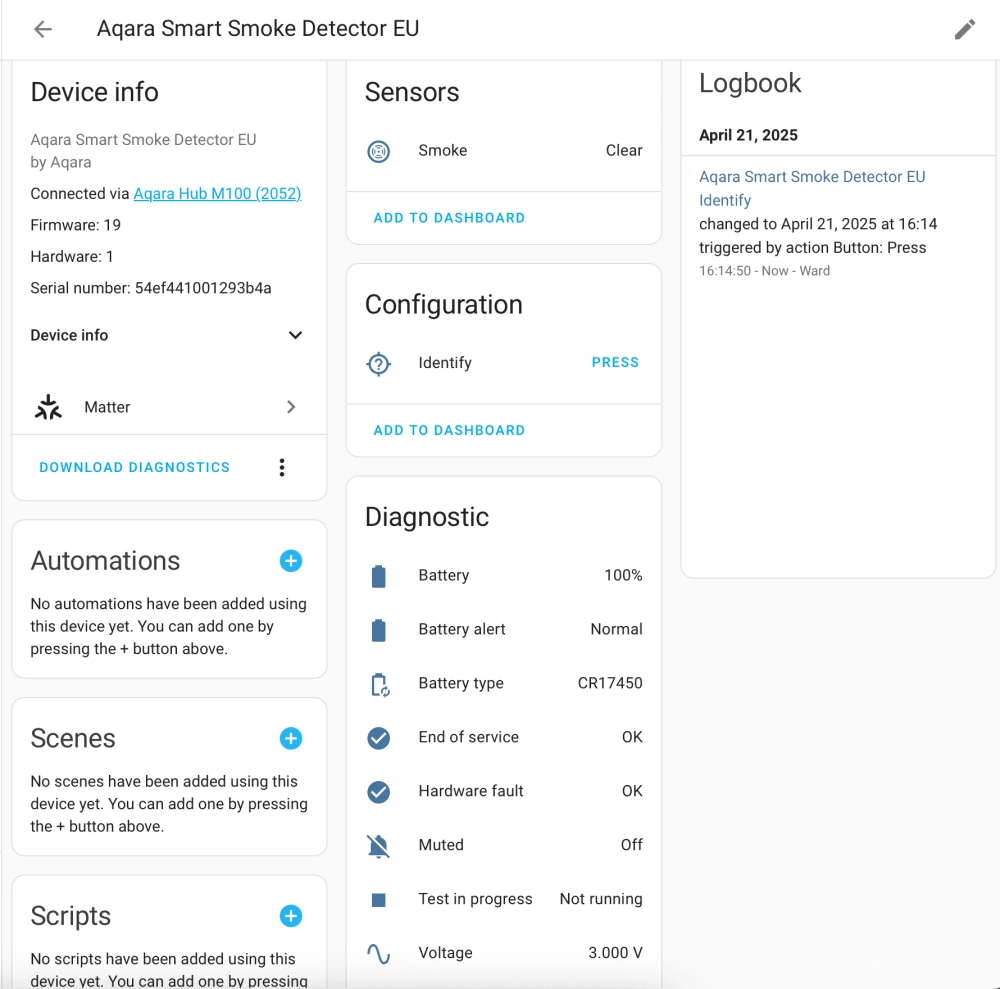Open the Matter integration row
Viewport: 1000px width, 989px height.
[168, 407]
